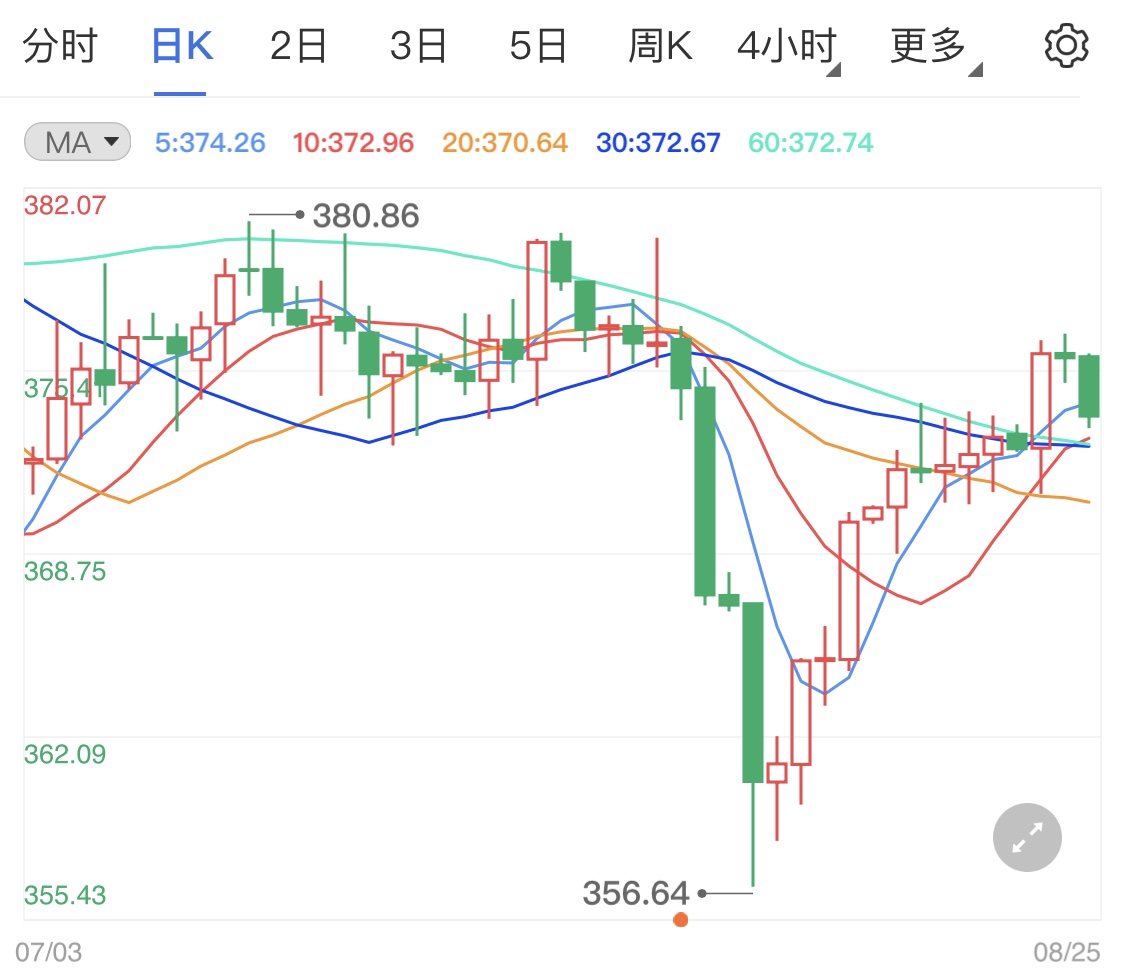Click the 356.64 low price marker
This screenshot has width=1125, height=980.
tap(637, 894)
